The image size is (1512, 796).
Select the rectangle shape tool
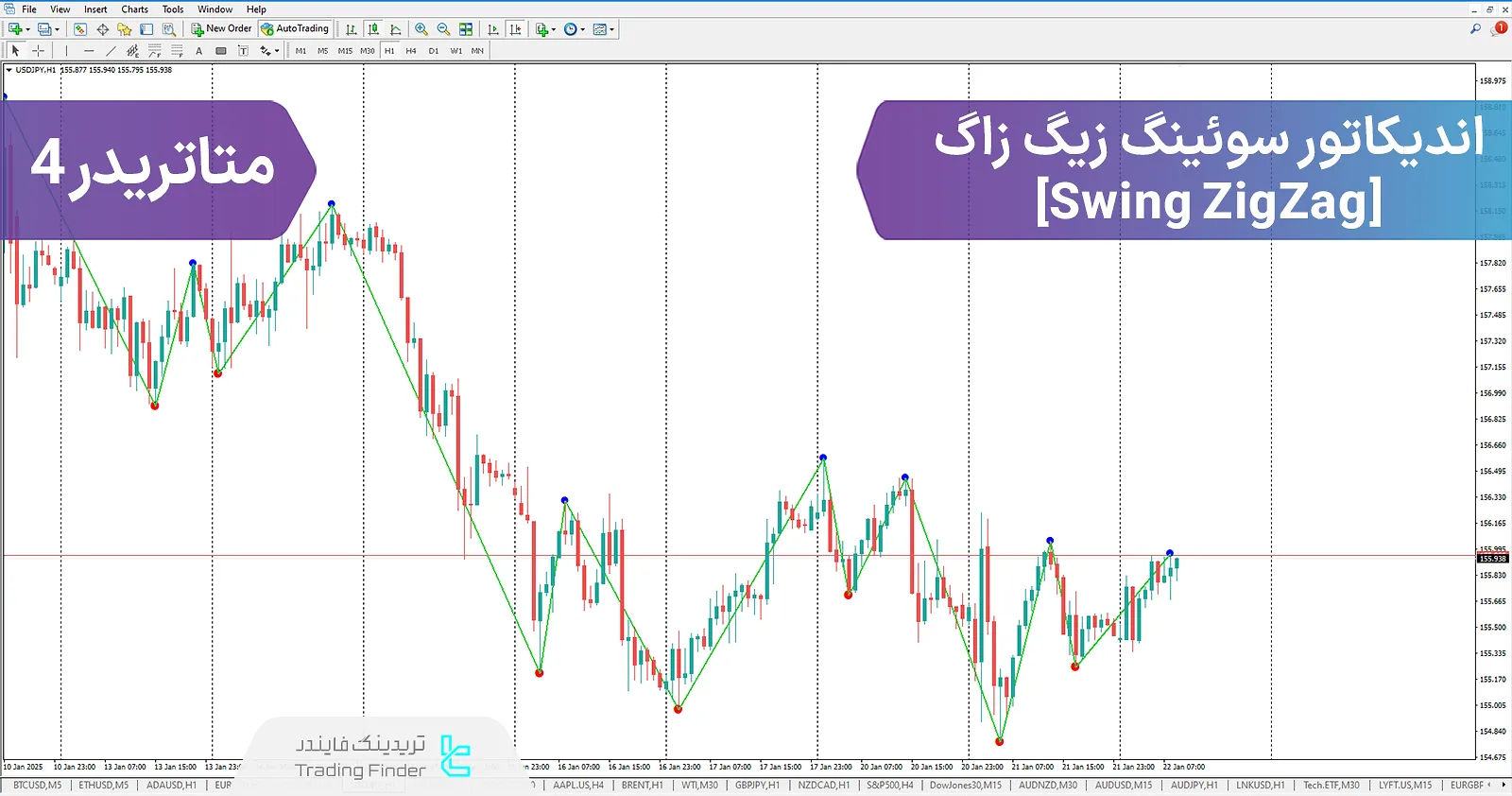221,51
